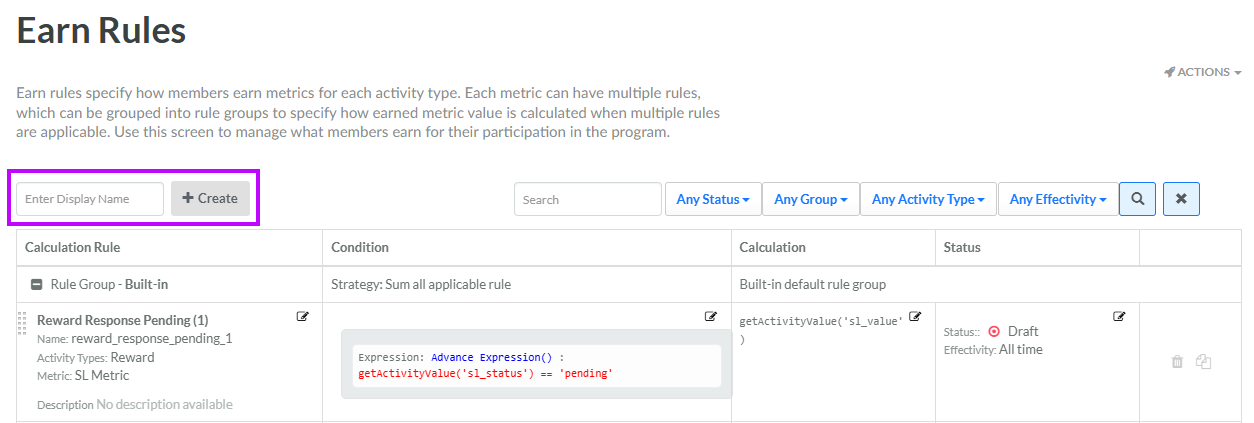Click the Enter Display Name field
Screen dimensions: 1254x423
click(90, 199)
